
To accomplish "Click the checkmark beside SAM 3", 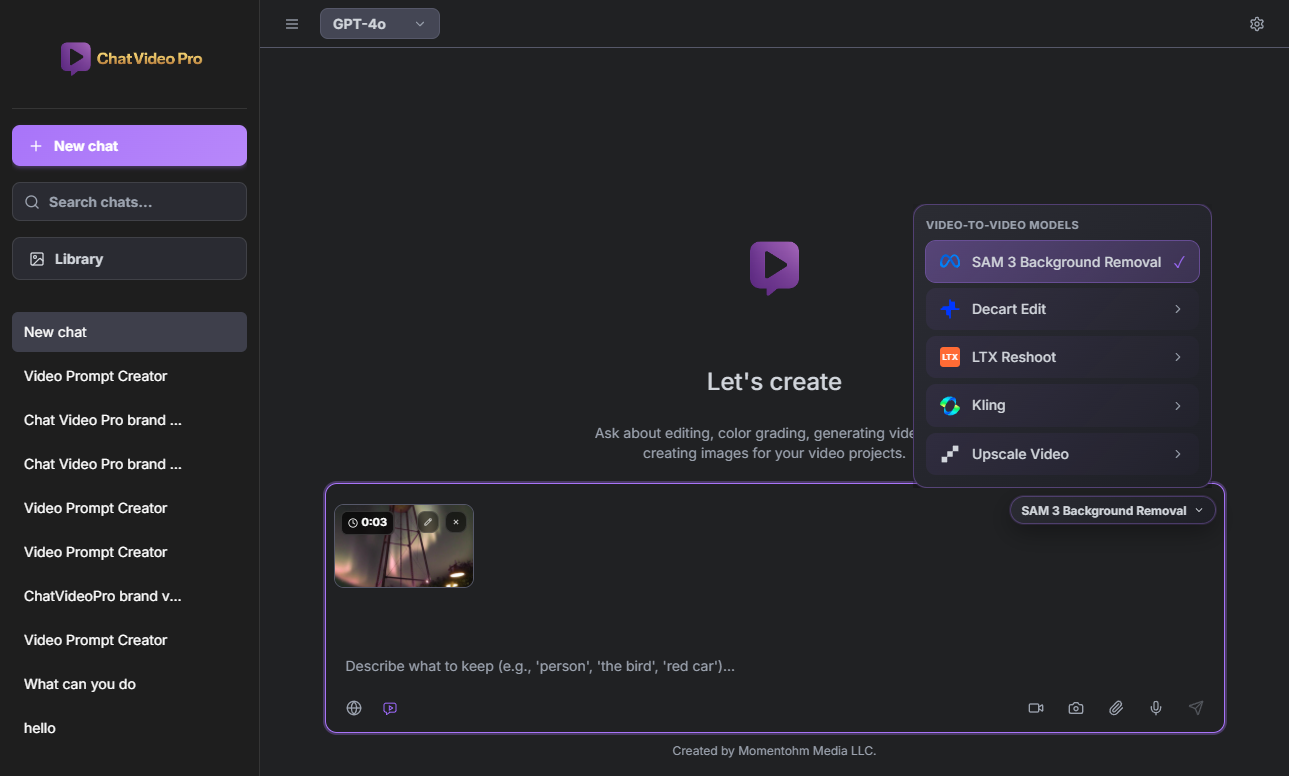I will (x=1179, y=262).
